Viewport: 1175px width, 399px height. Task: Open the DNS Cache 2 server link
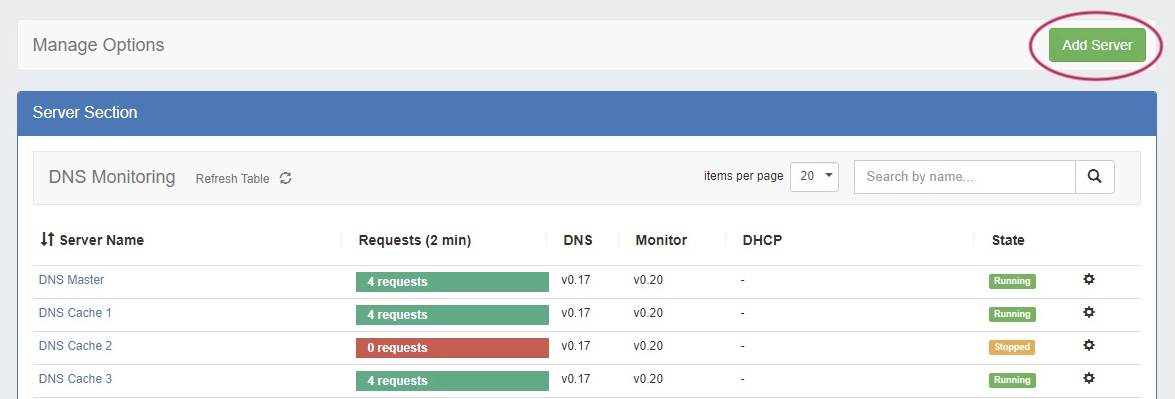click(x=75, y=346)
